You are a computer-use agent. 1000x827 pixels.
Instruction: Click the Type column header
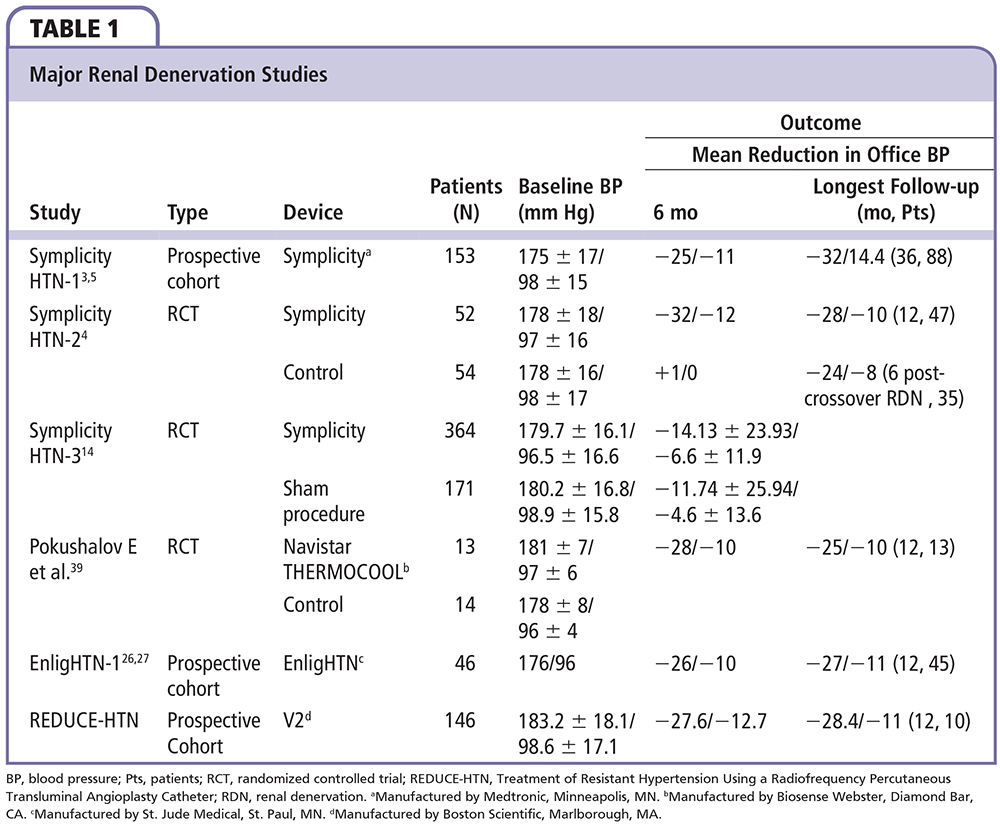coord(187,212)
